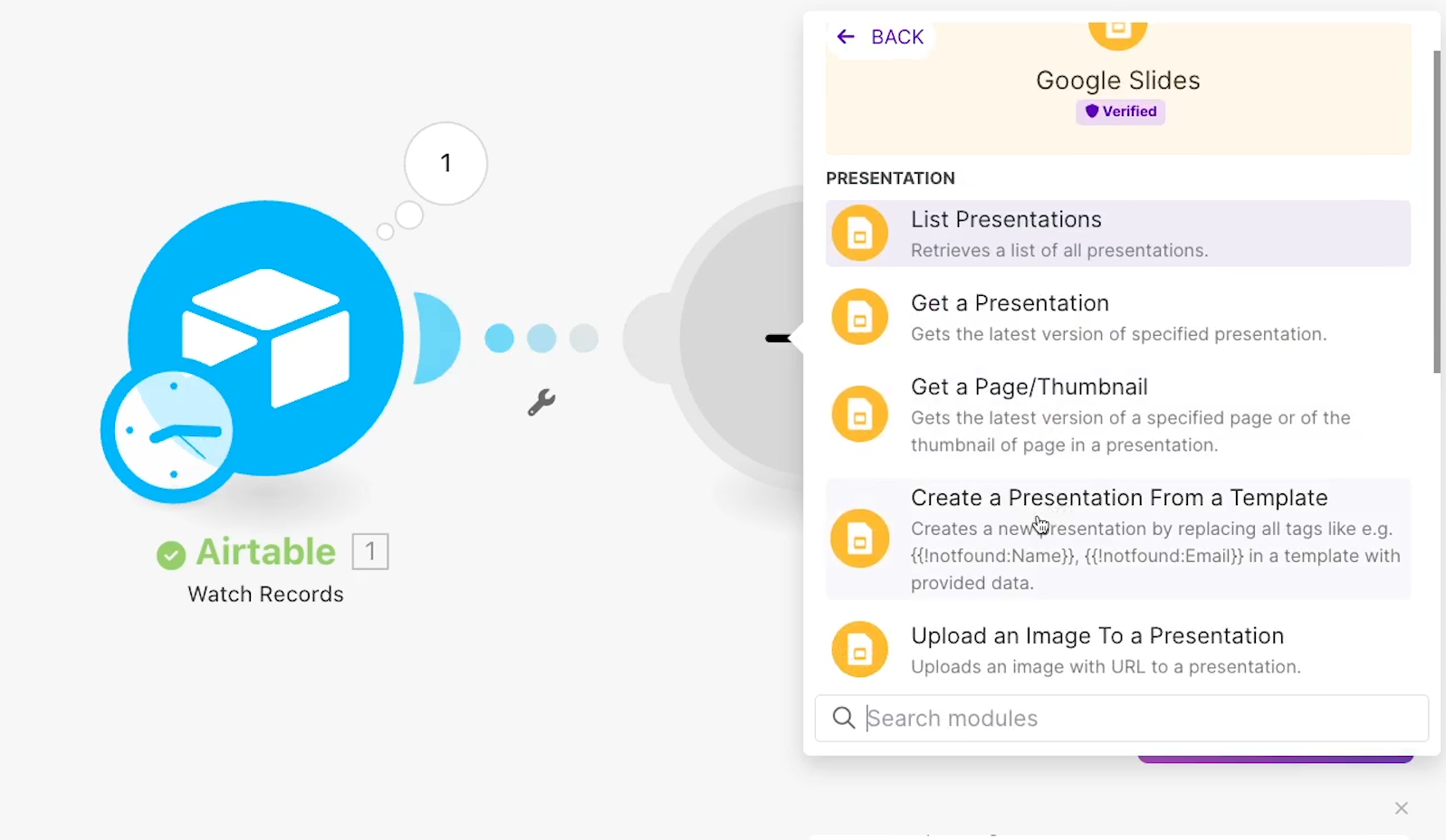
Task: Click 'Gets the latest version of specified presentation.'
Action: tap(1119, 334)
